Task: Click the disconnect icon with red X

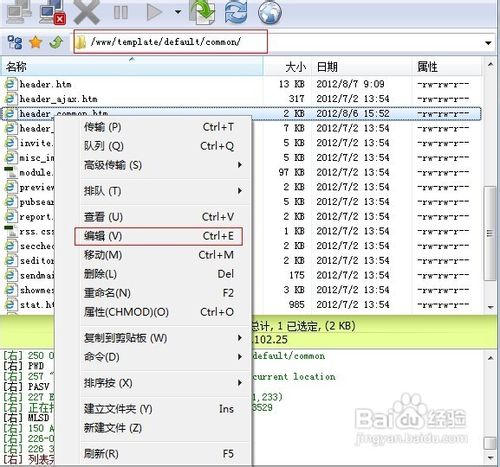Action: click(52, 13)
